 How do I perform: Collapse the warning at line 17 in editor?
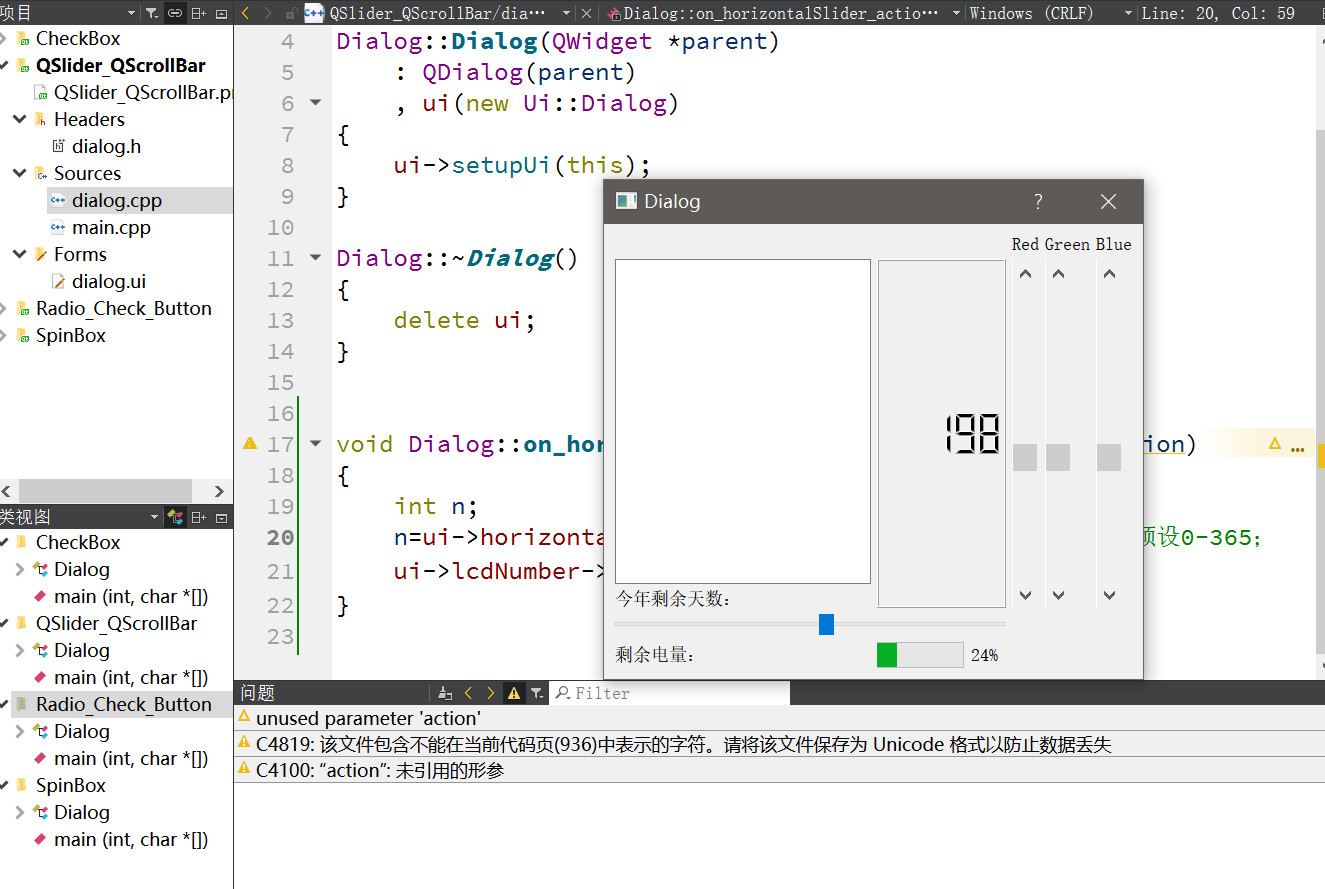click(x=315, y=444)
